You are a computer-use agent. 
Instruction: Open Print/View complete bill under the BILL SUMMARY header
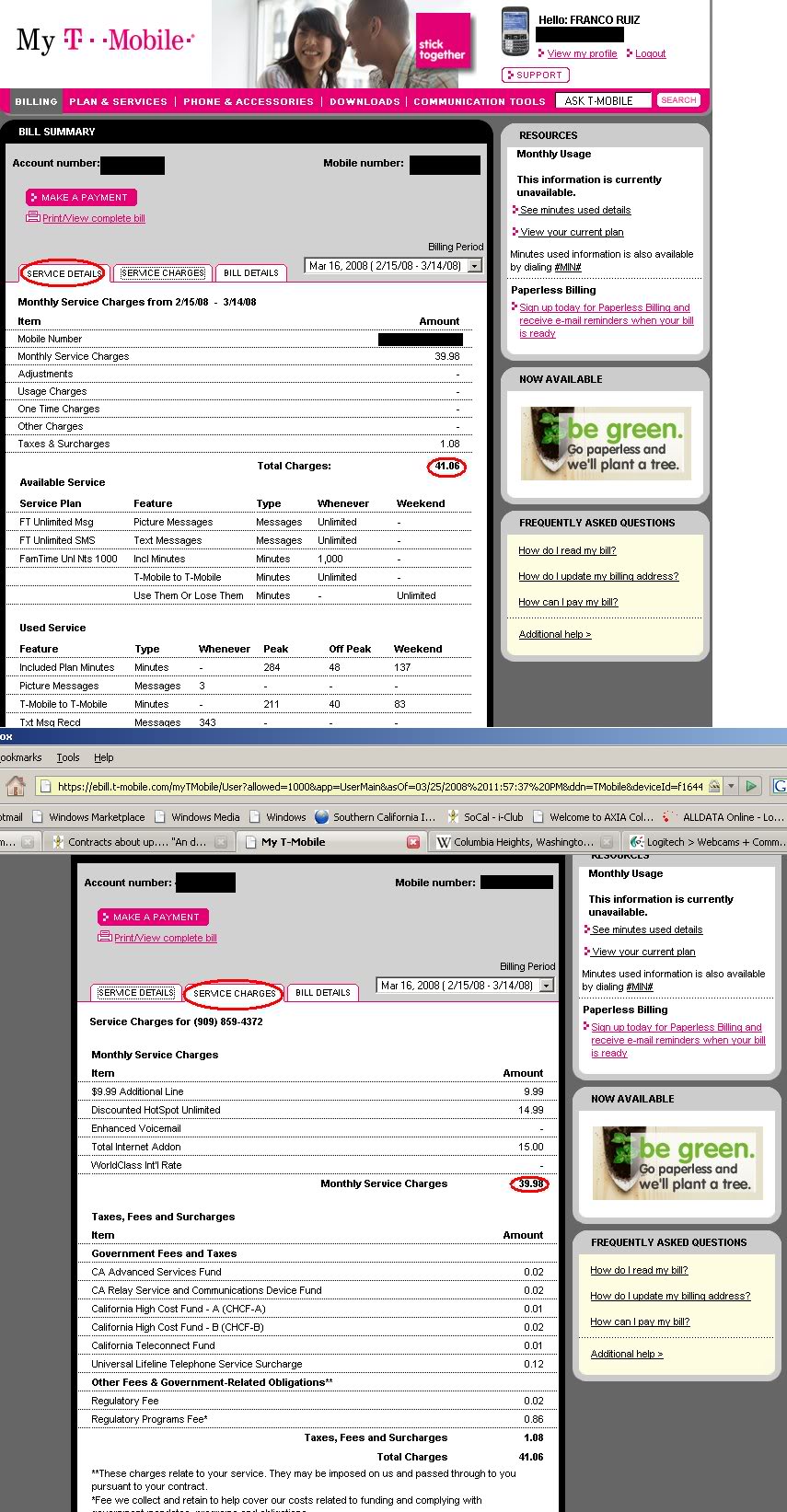[93, 218]
